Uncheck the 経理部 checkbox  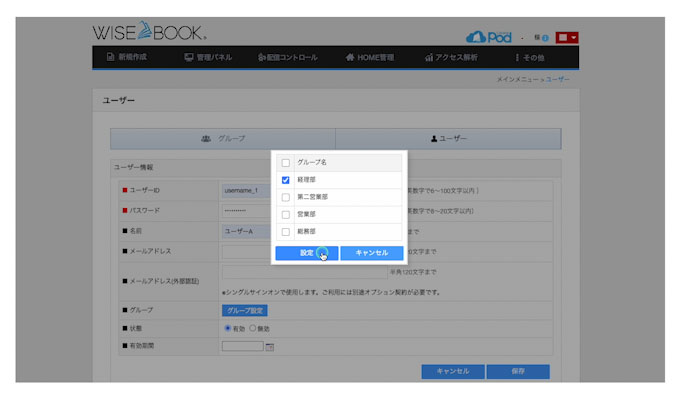286,180
